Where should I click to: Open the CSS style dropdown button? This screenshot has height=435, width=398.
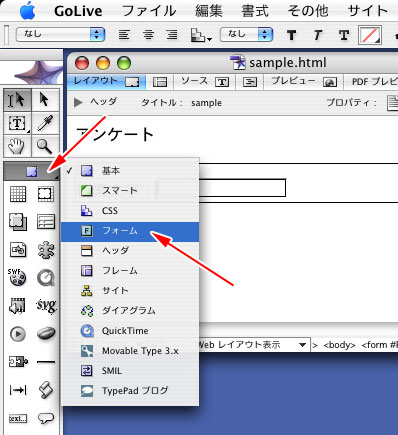point(200,35)
